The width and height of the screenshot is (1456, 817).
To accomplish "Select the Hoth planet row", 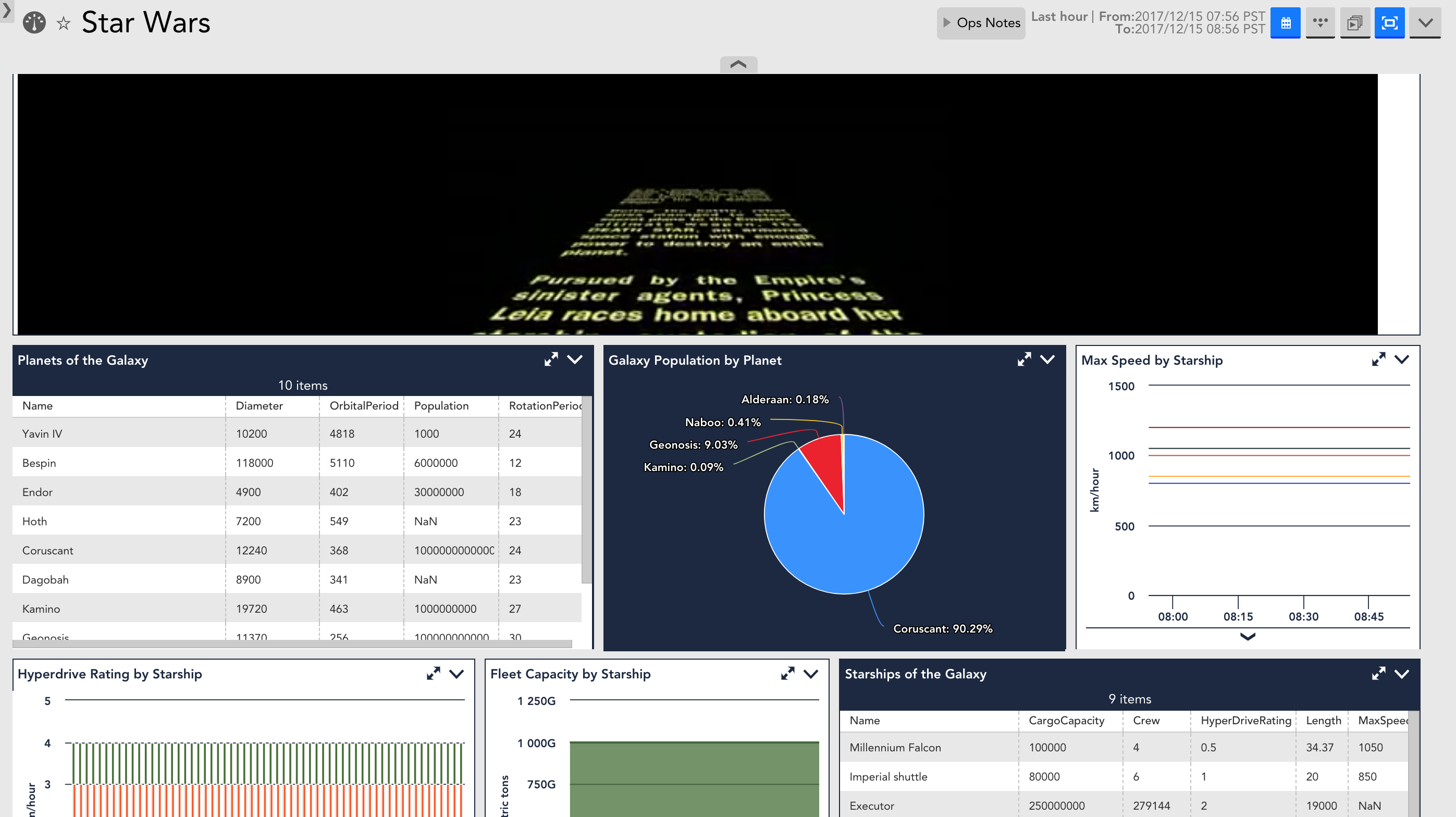I will click(x=297, y=521).
